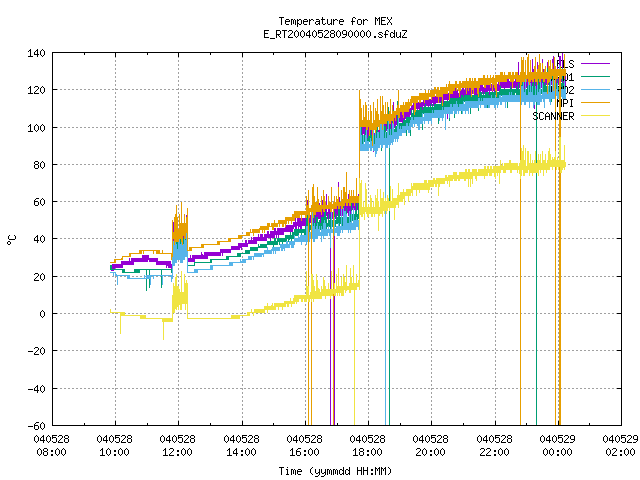
Task: Click the "Time (yymmdd HH:MM)" axis title
Action: point(336,471)
